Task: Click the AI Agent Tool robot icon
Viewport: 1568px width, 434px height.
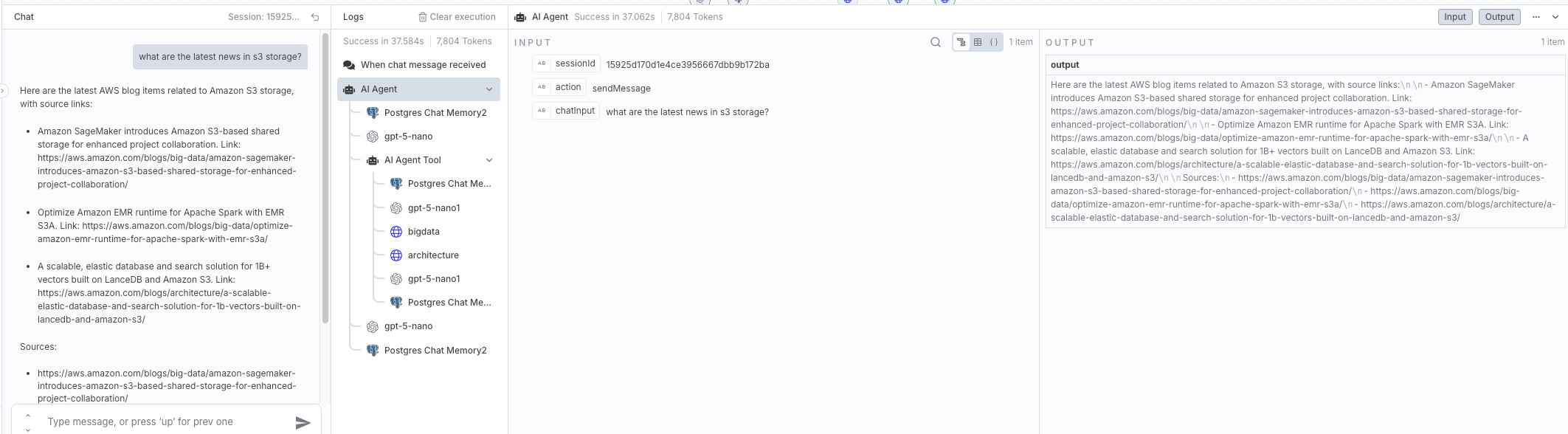Action: [373, 160]
